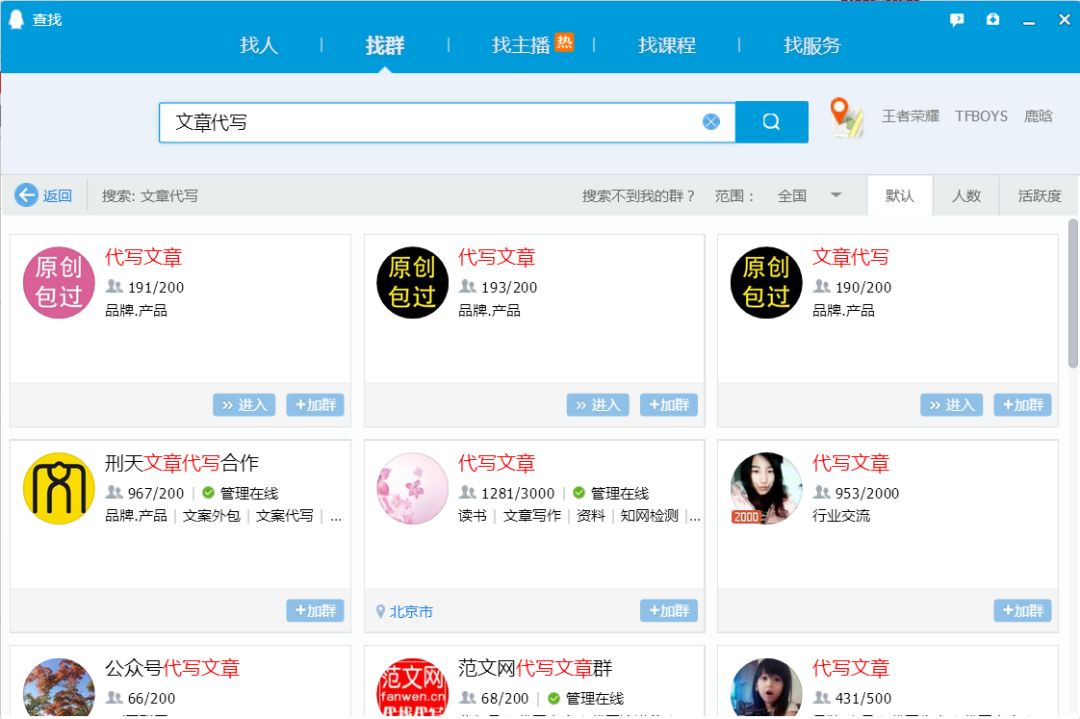This screenshot has width=1080, height=719.
Task: Click the TFBOYS hot keyword
Action: pos(981,116)
